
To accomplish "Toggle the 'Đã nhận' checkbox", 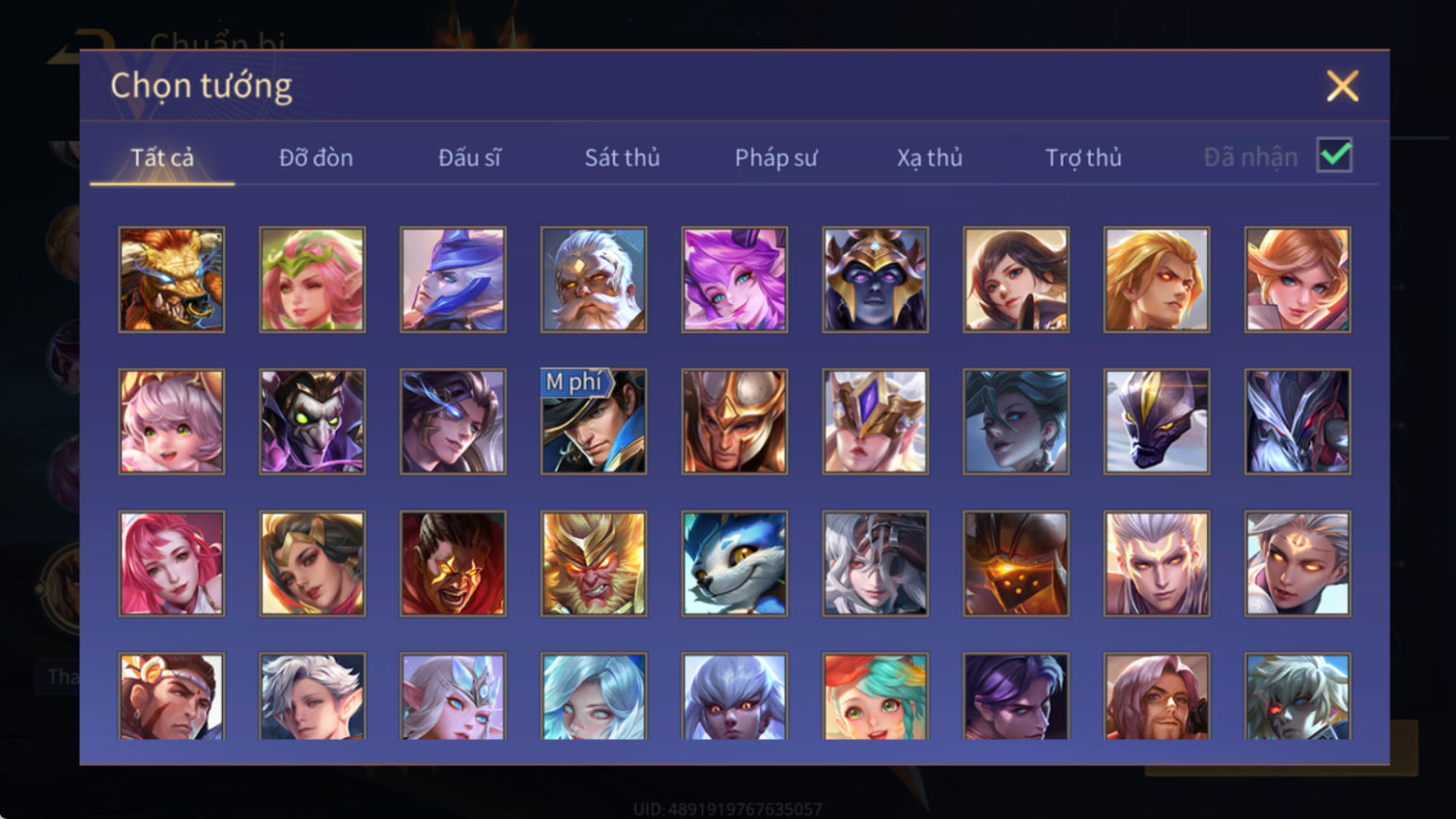I will pyautogui.click(x=1335, y=155).
